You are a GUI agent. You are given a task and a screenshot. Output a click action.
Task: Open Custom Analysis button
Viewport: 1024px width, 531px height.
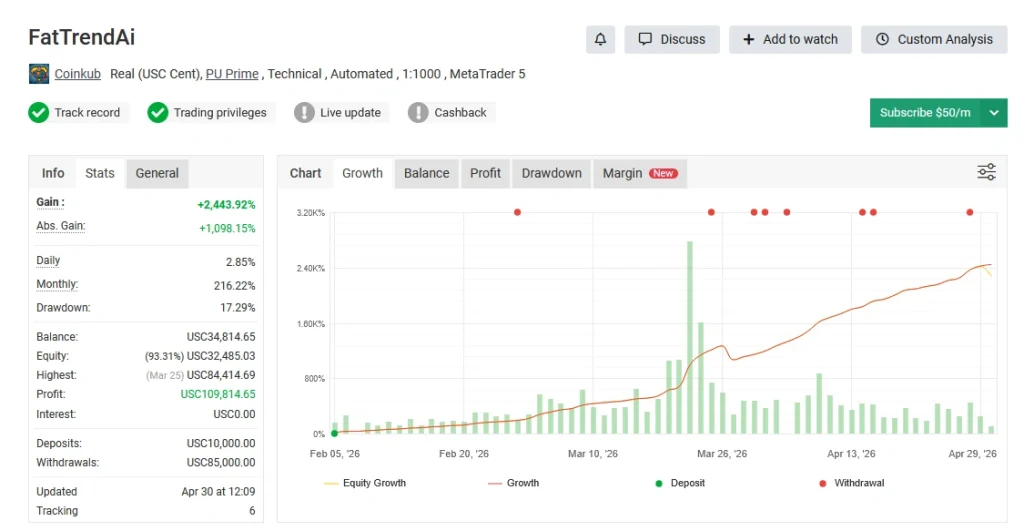point(934,39)
